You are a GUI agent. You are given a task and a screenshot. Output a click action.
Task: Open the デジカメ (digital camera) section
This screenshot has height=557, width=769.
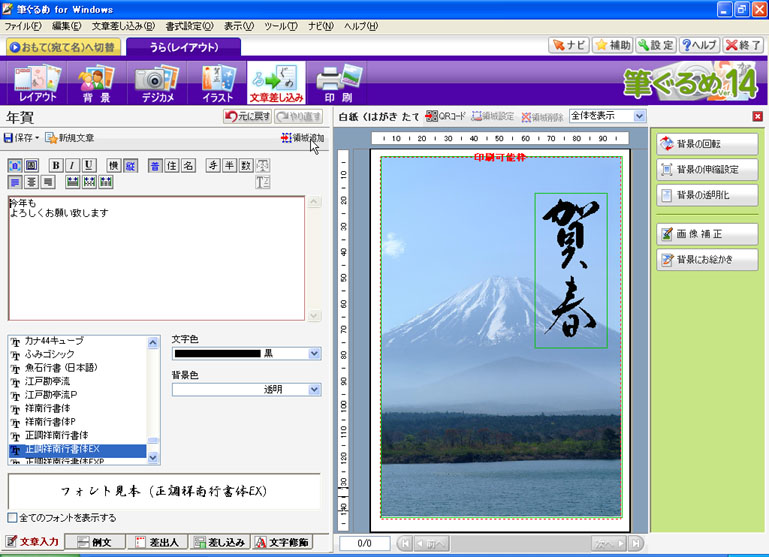tap(155, 84)
